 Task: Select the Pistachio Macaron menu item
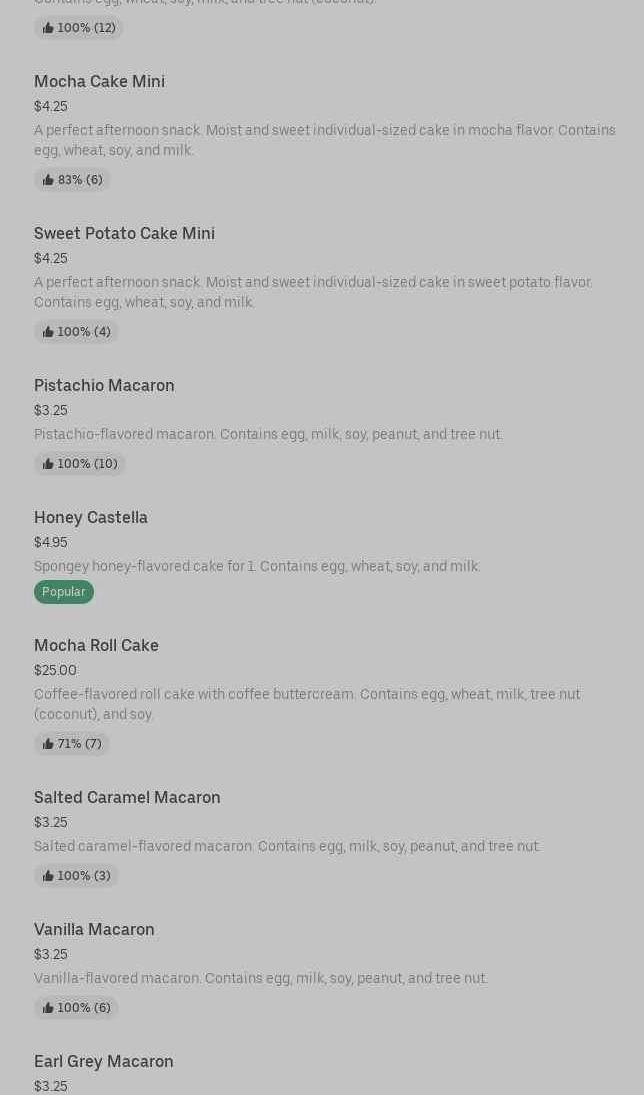click(x=104, y=385)
